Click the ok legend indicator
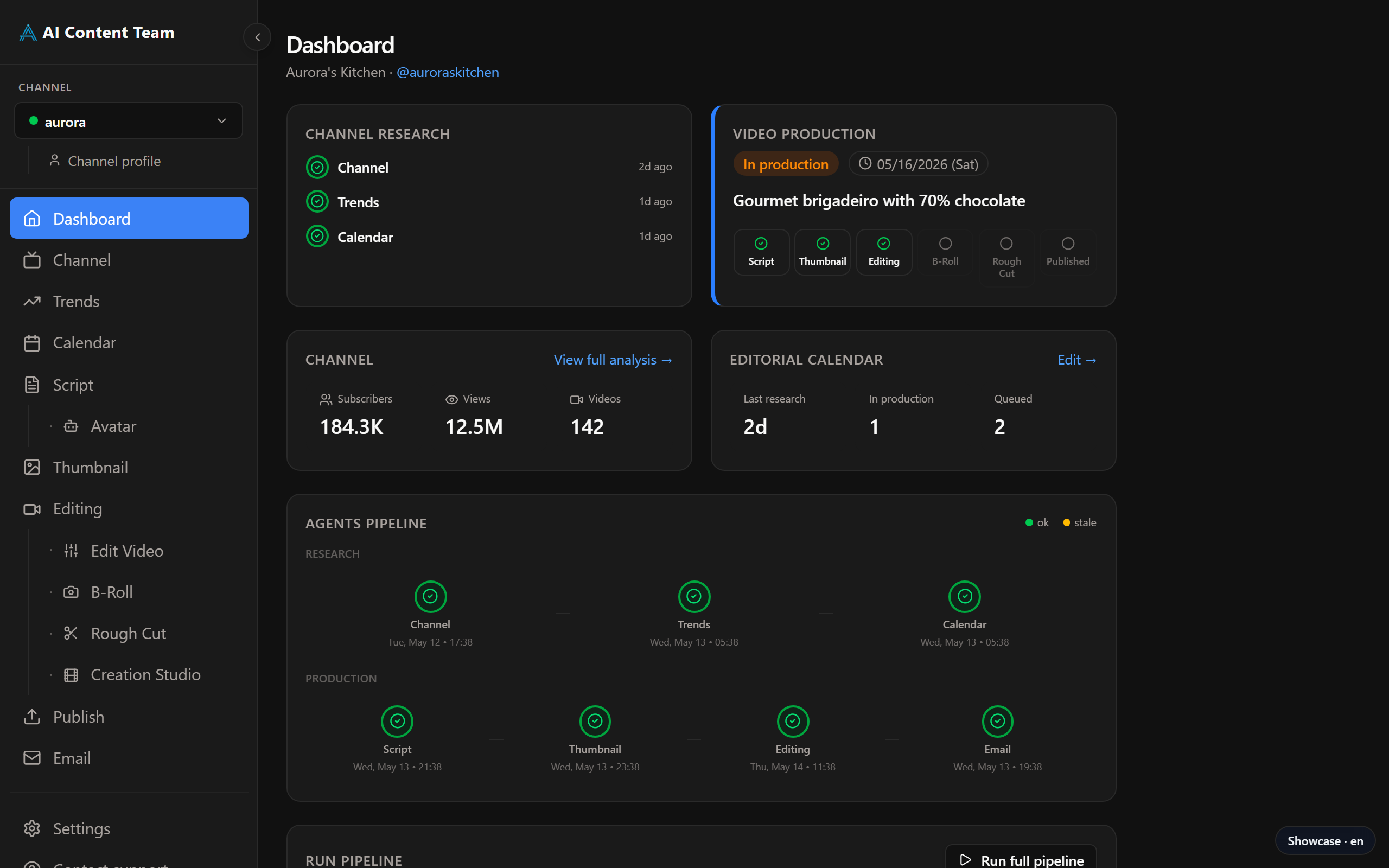 (x=1037, y=522)
